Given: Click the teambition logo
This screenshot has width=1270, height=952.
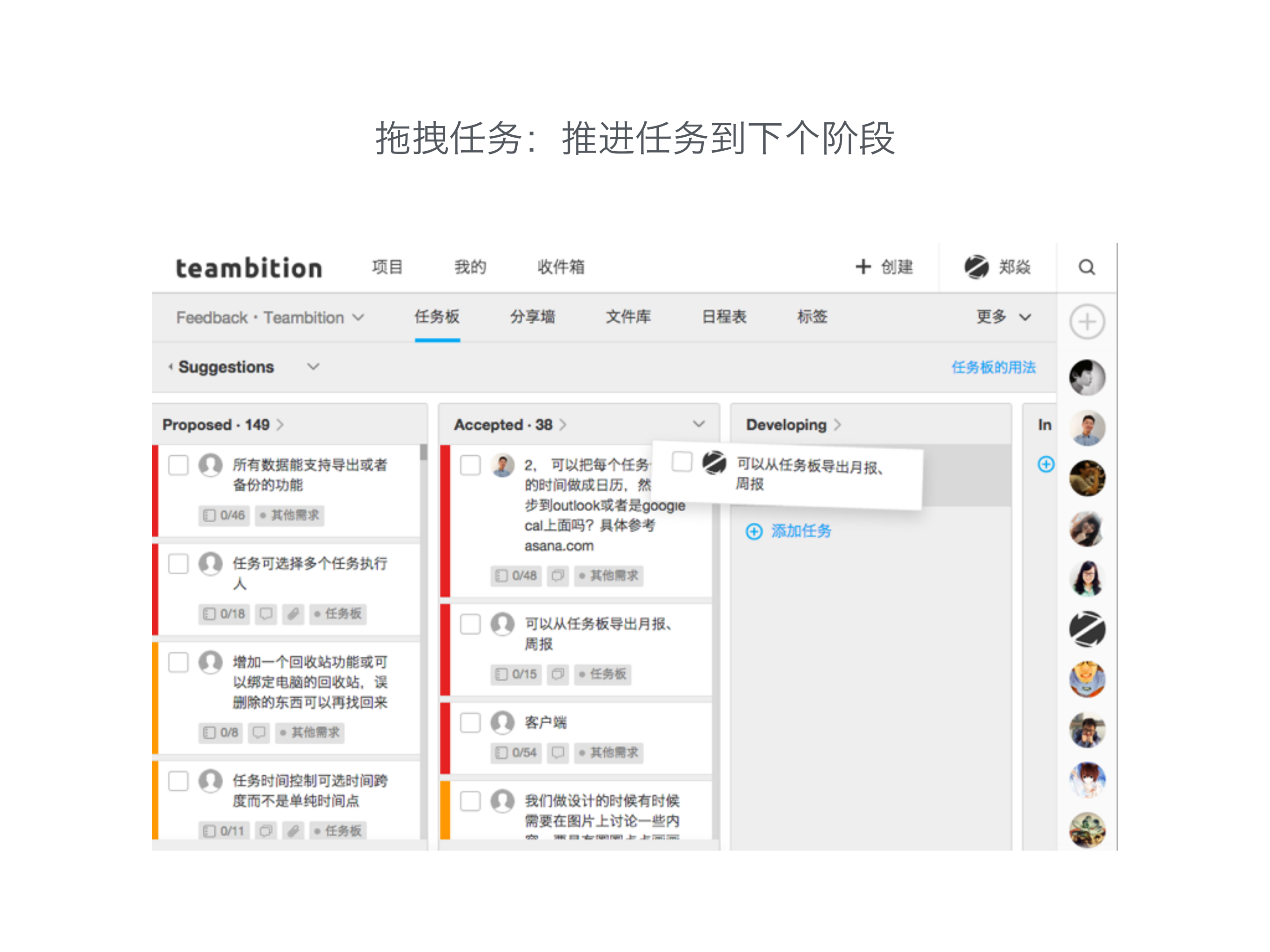Looking at the screenshot, I should click(249, 267).
